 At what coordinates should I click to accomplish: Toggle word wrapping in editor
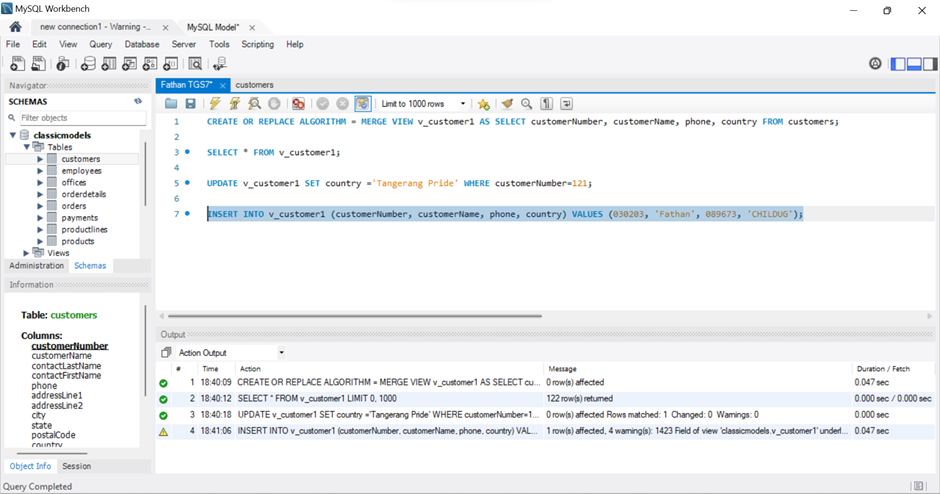click(566, 104)
